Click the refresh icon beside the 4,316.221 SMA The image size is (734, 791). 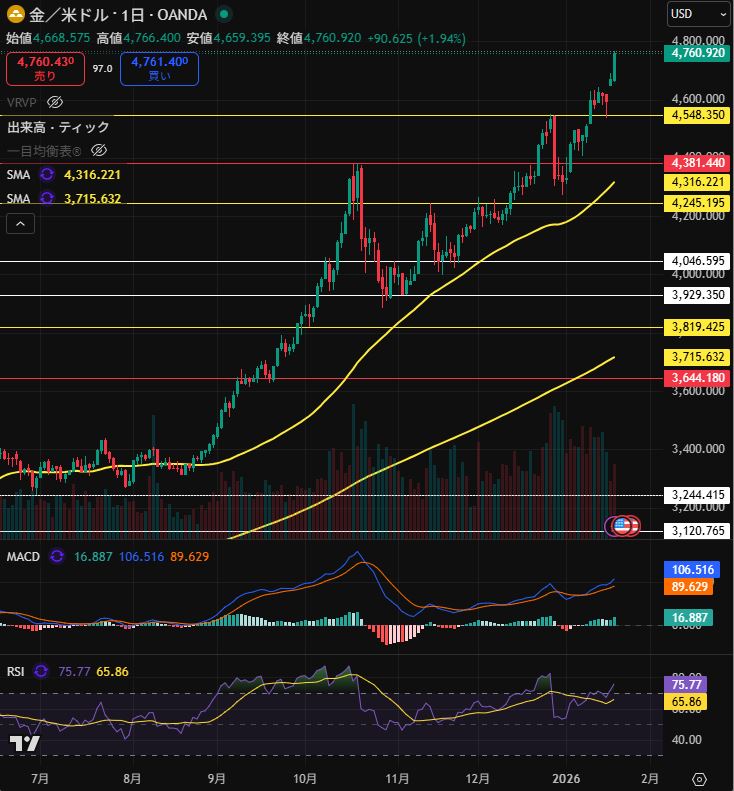[47, 174]
